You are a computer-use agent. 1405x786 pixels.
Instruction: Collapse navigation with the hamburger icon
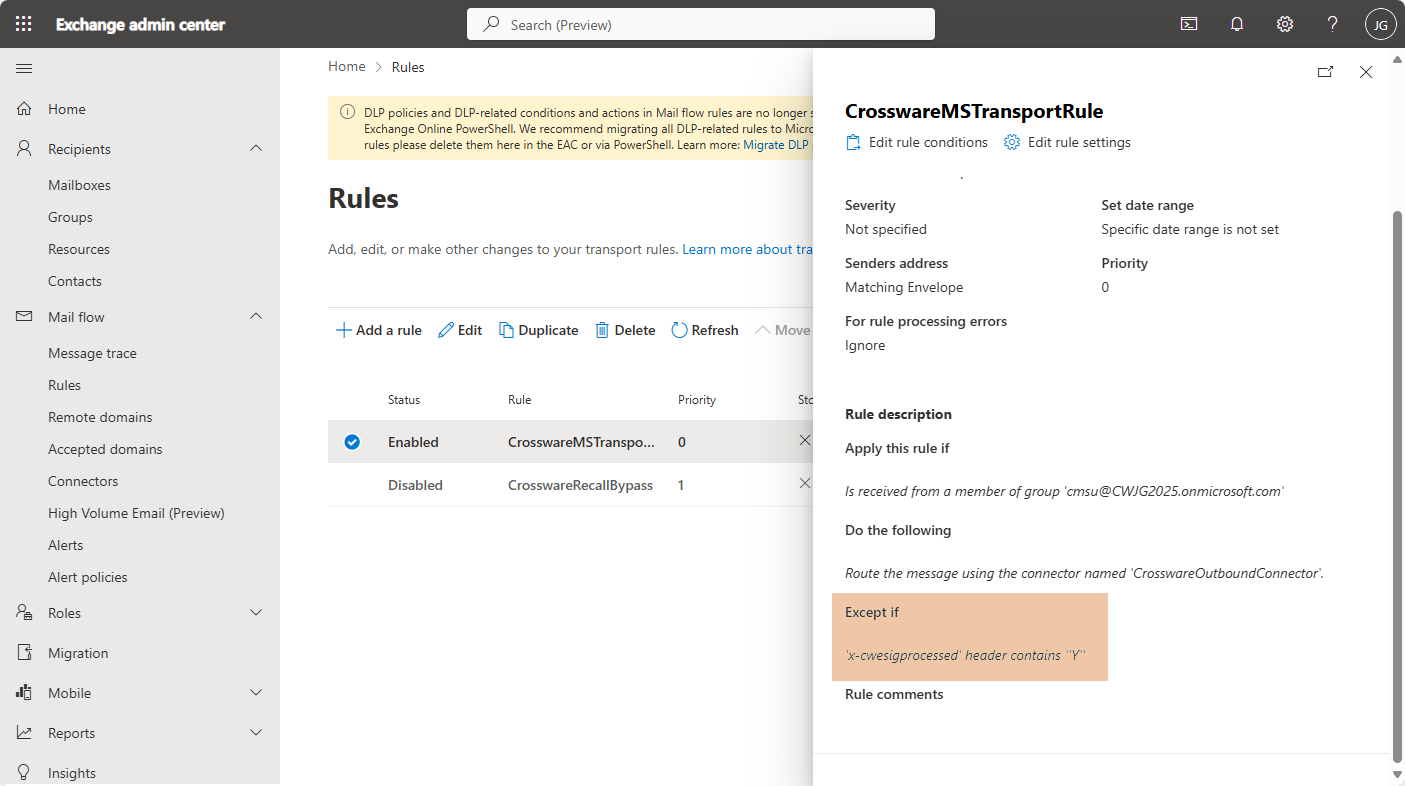pyautogui.click(x=24, y=68)
